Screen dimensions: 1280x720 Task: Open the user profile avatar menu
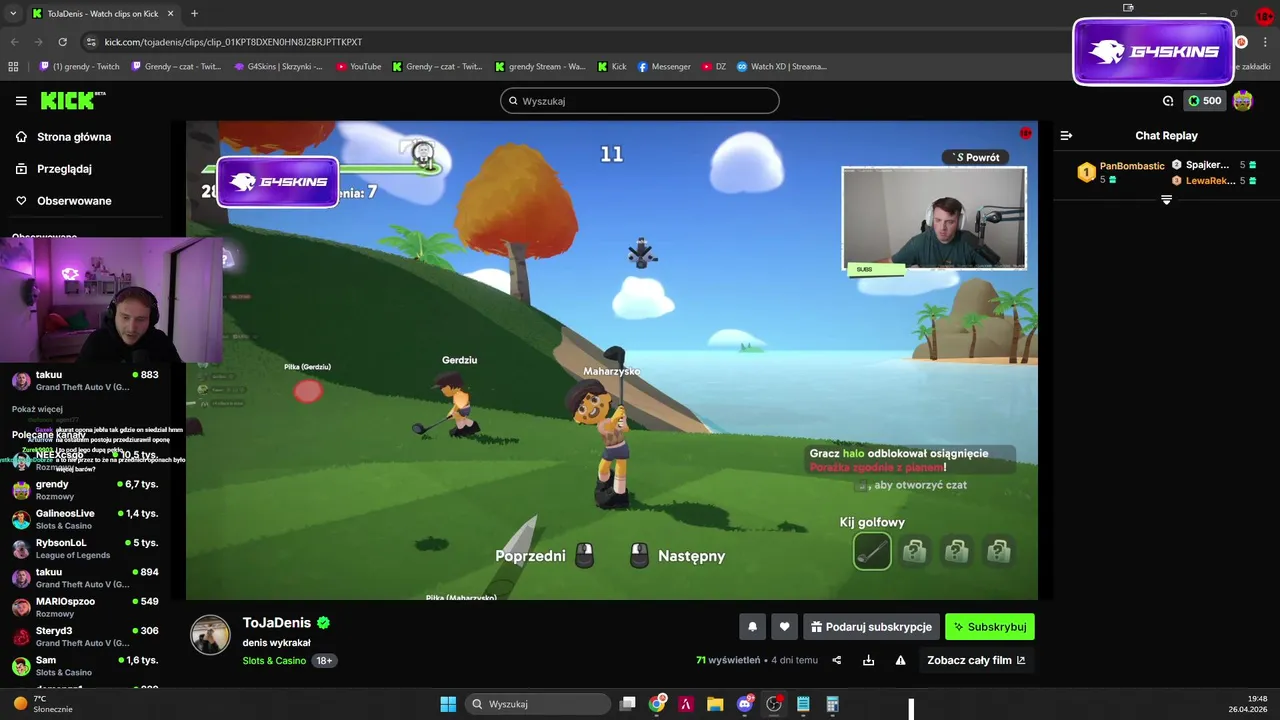tap(1243, 101)
